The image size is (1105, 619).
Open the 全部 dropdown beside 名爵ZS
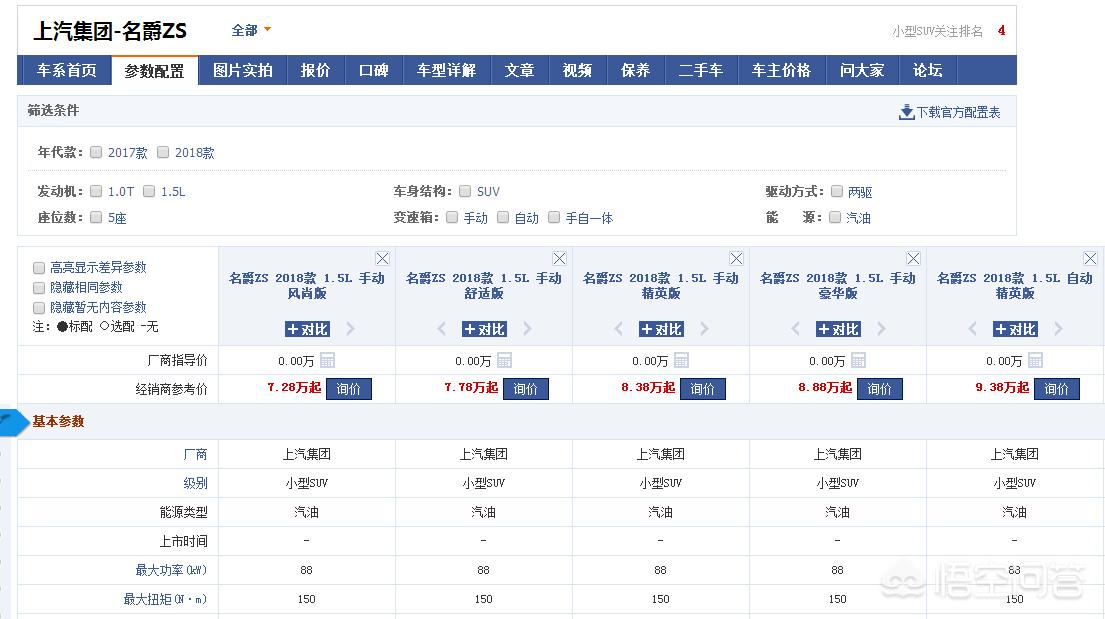point(252,30)
